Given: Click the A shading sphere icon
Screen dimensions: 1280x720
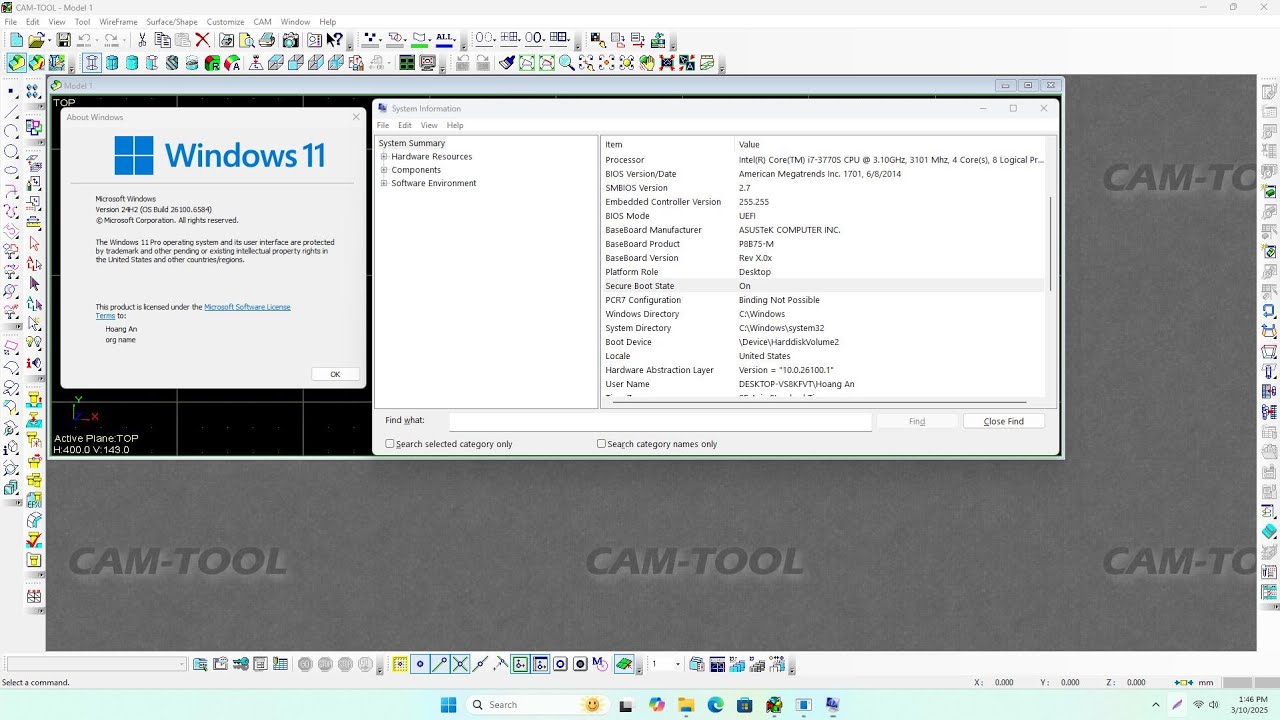Looking at the screenshot, I should tap(232, 63).
